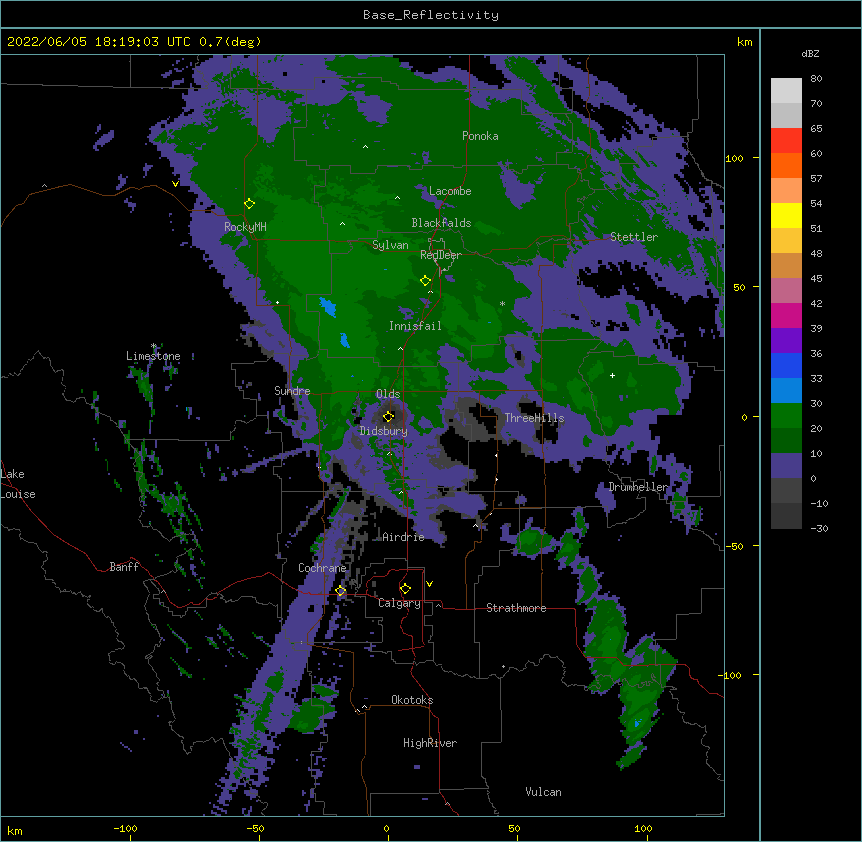Select the RockyMH label

tap(245, 227)
